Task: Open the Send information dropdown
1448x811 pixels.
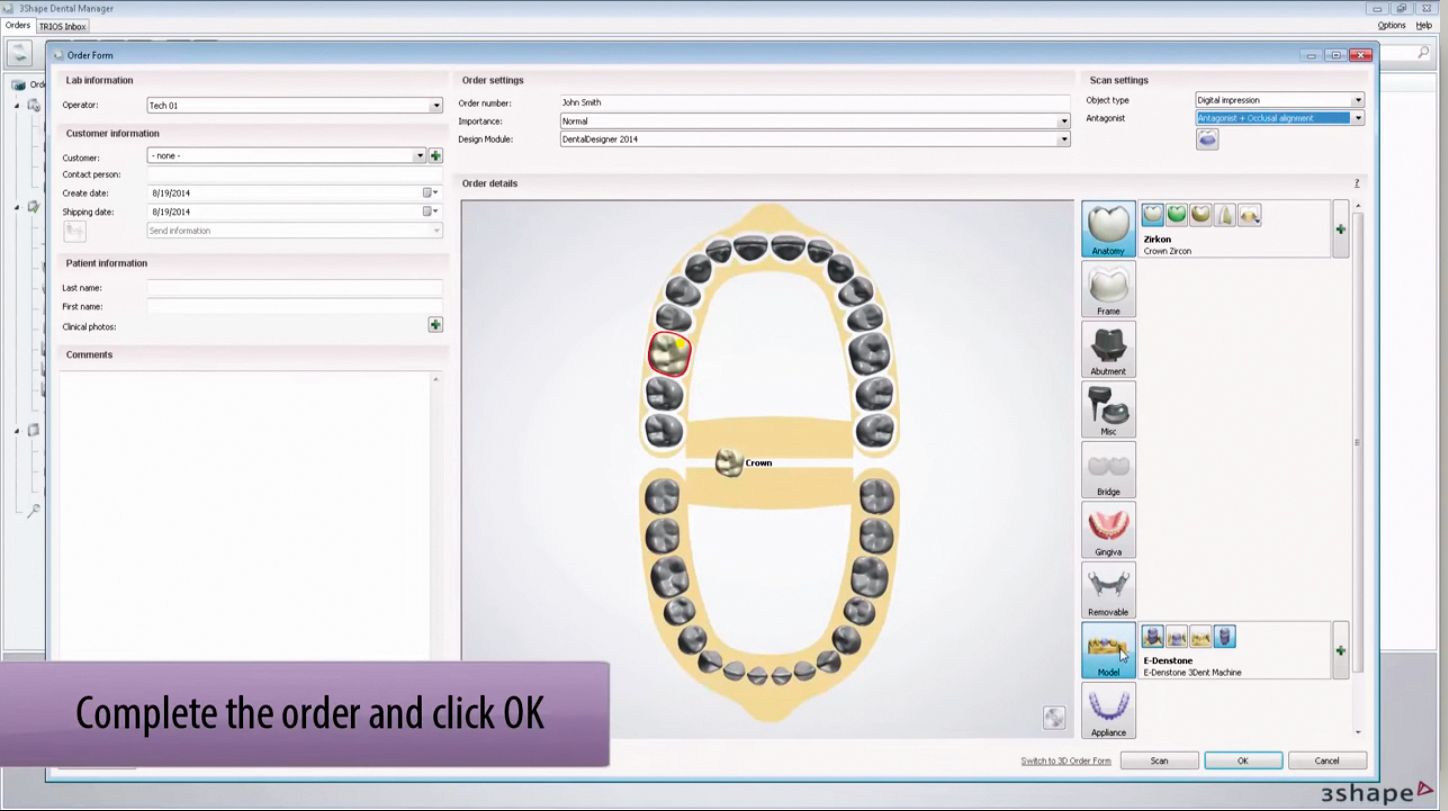Action: click(x=436, y=231)
